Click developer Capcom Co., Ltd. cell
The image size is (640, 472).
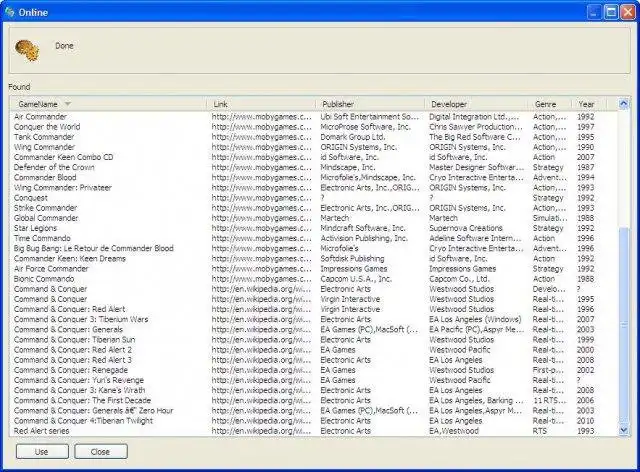459,279
